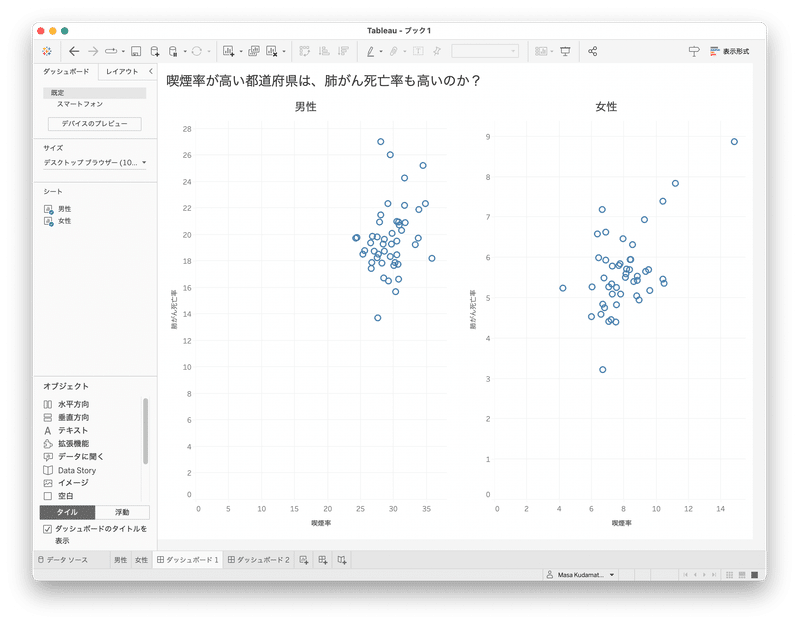The image size is (800, 625).
Task: Open the replay animation dropdown arrow
Action: tap(123, 51)
